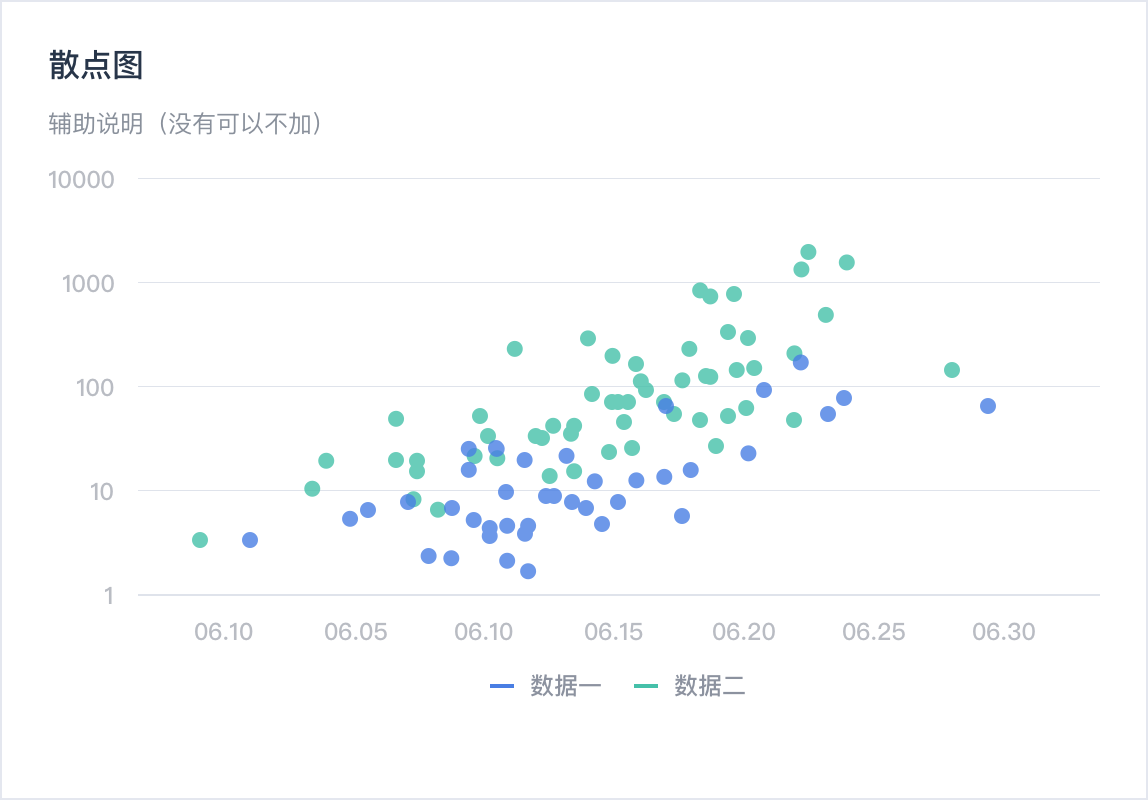The image size is (1148, 800).
Task: Click the 06.20 x-axis date label
Action: 742,633
